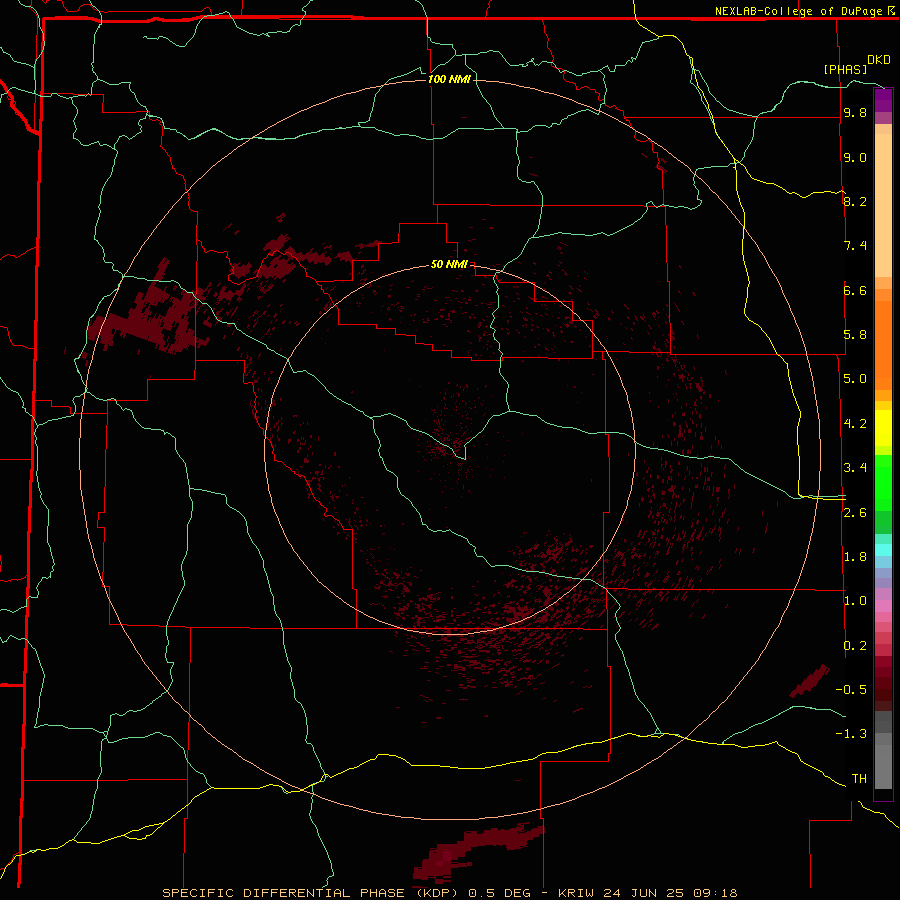
Task: Click the -0.5 color scale value
Action: point(851,690)
